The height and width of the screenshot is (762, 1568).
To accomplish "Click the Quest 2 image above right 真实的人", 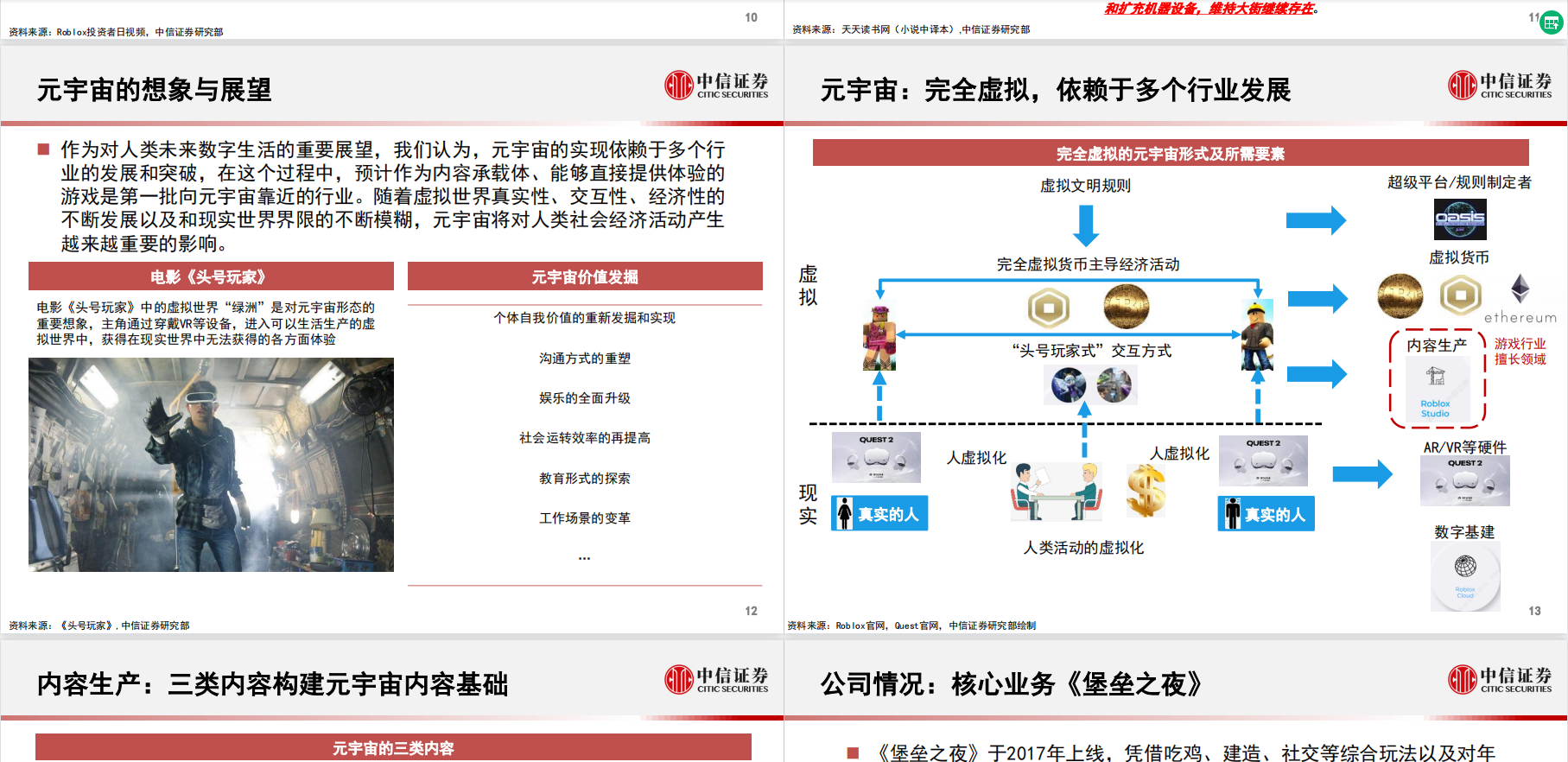I will (1263, 460).
